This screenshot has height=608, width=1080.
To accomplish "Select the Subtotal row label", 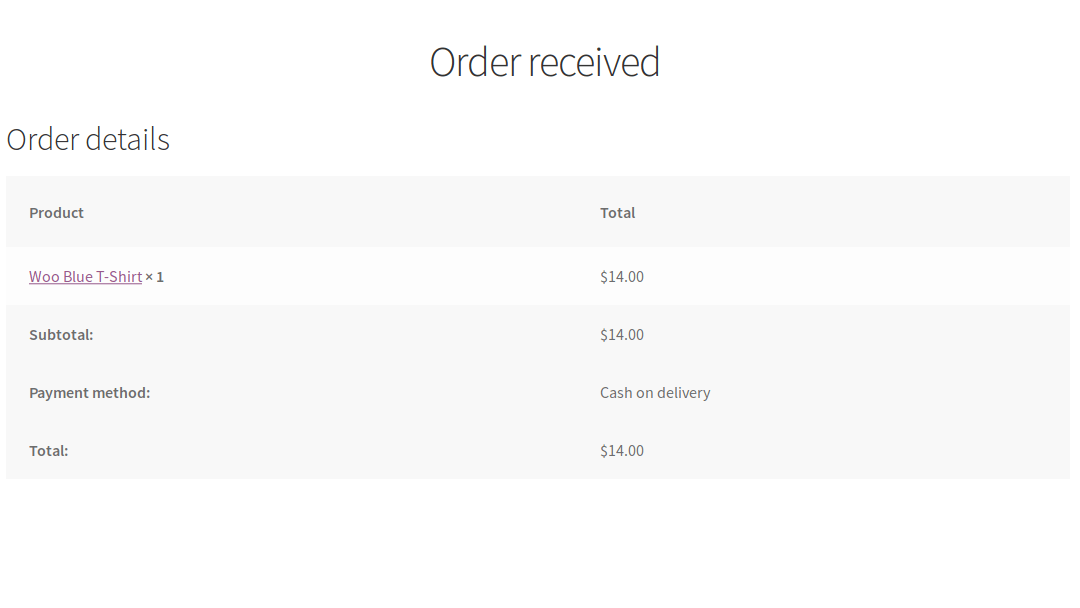I will (x=61, y=334).
